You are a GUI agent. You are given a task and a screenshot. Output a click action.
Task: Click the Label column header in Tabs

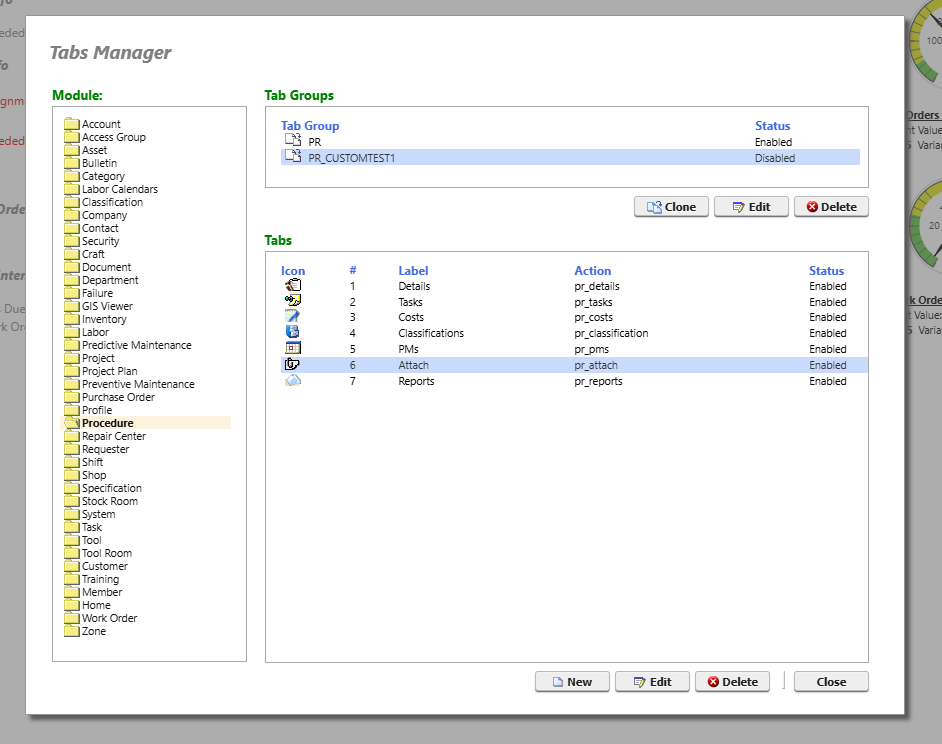pos(413,270)
